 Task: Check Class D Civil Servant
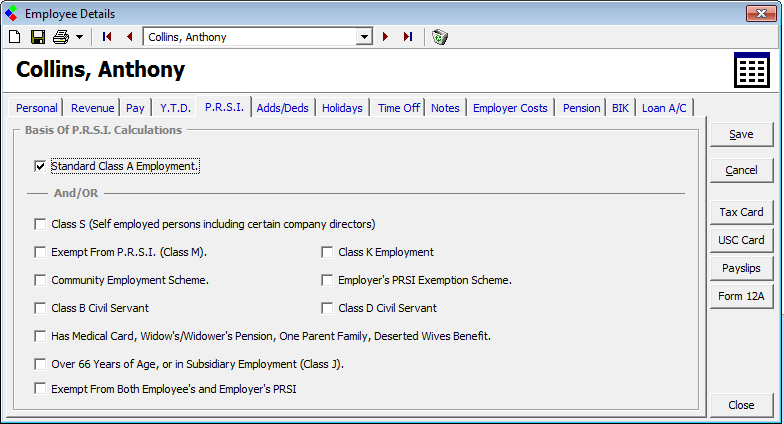pyautogui.click(x=327, y=308)
